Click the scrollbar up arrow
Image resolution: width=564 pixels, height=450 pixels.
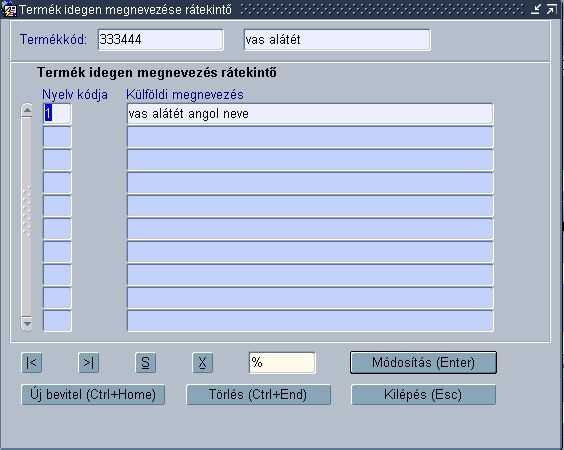pyautogui.click(x=27, y=110)
